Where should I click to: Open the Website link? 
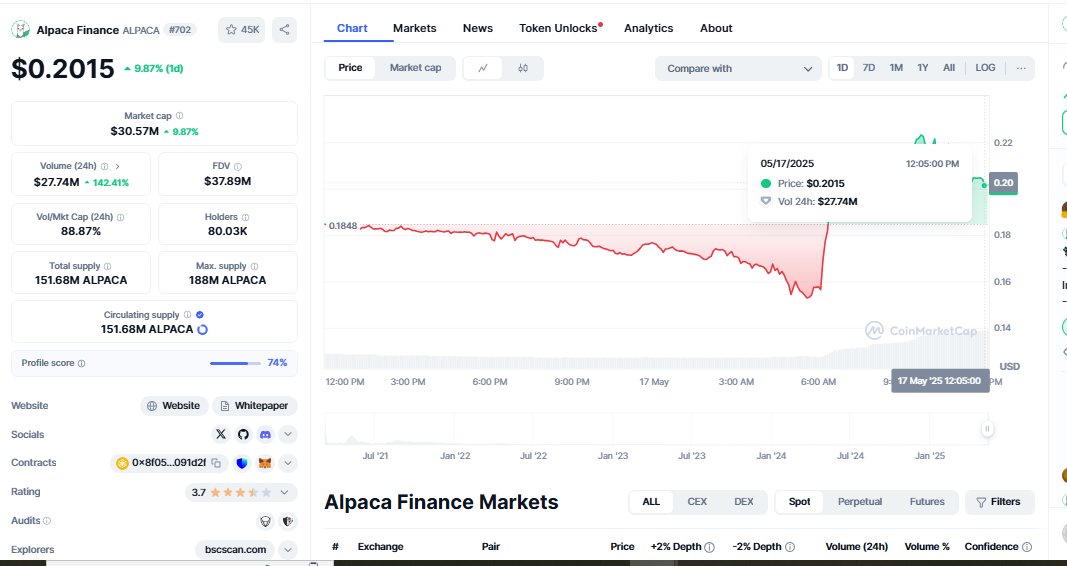(x=174, y=406)
